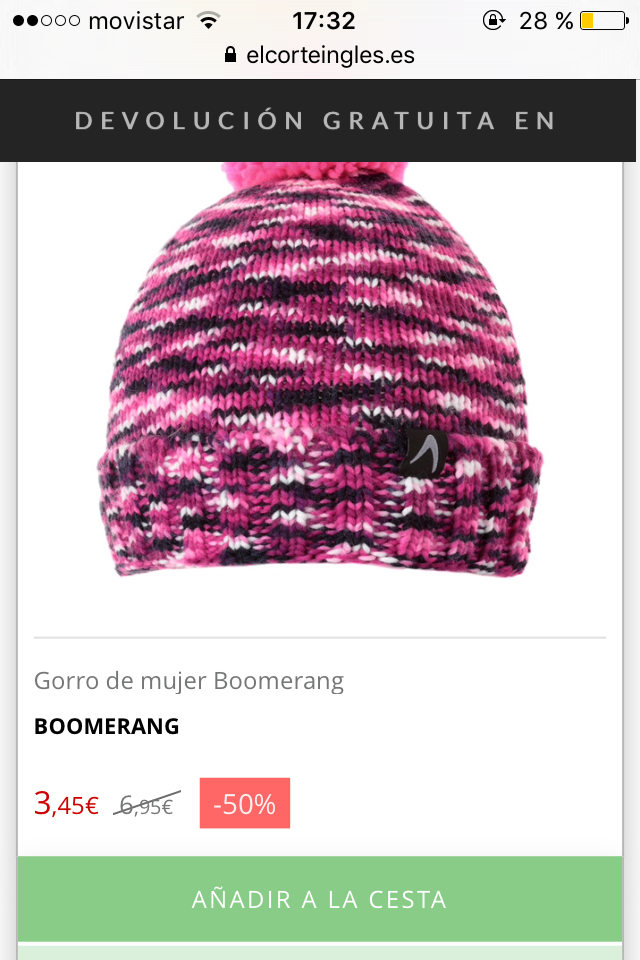Image resolution: width=640 pixels, height=960 pixels.
Task: Open the Gorro de mujer Boomerang title
Action: tap(189, 681)
